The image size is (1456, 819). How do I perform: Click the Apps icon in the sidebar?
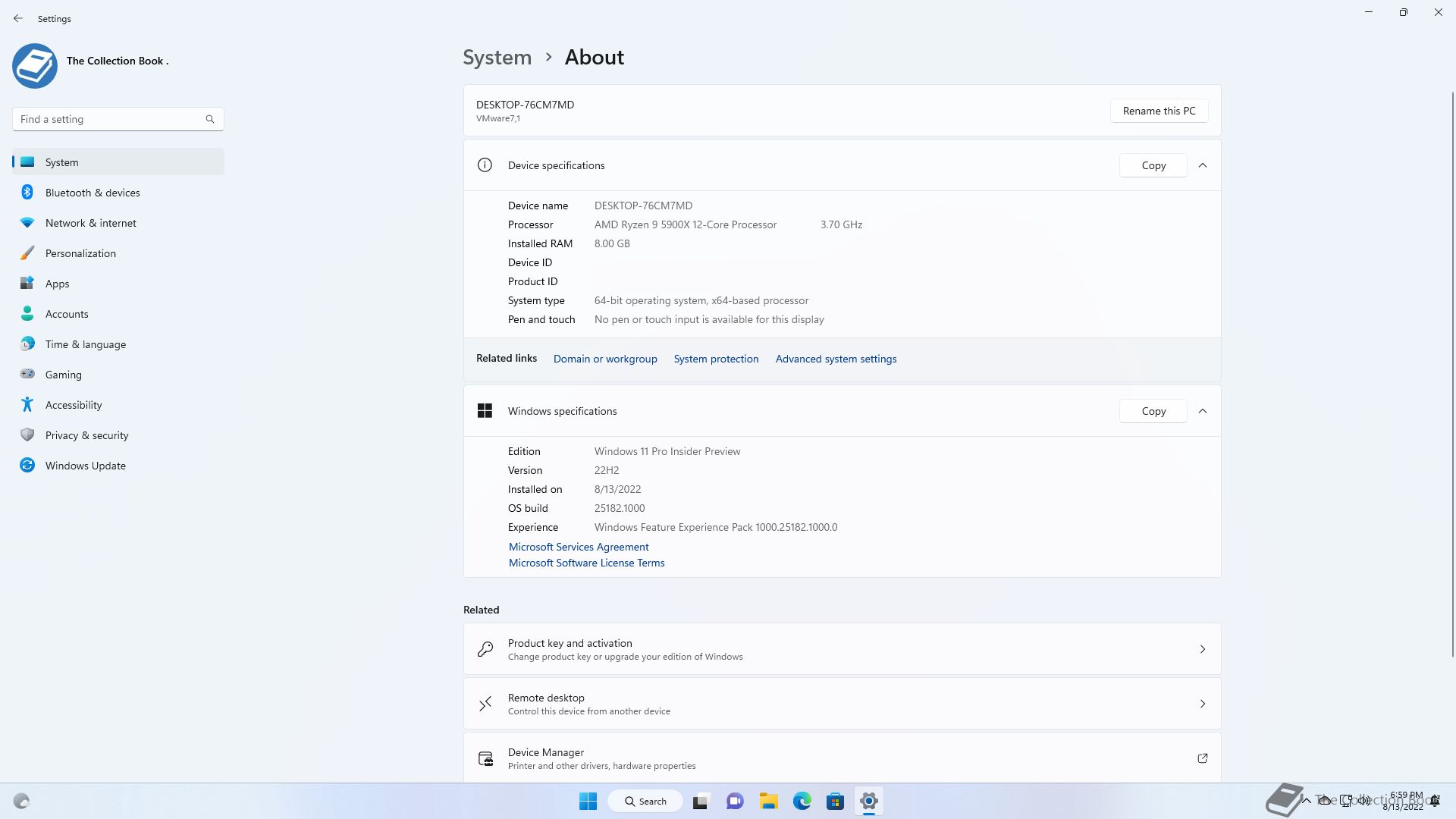27,284
